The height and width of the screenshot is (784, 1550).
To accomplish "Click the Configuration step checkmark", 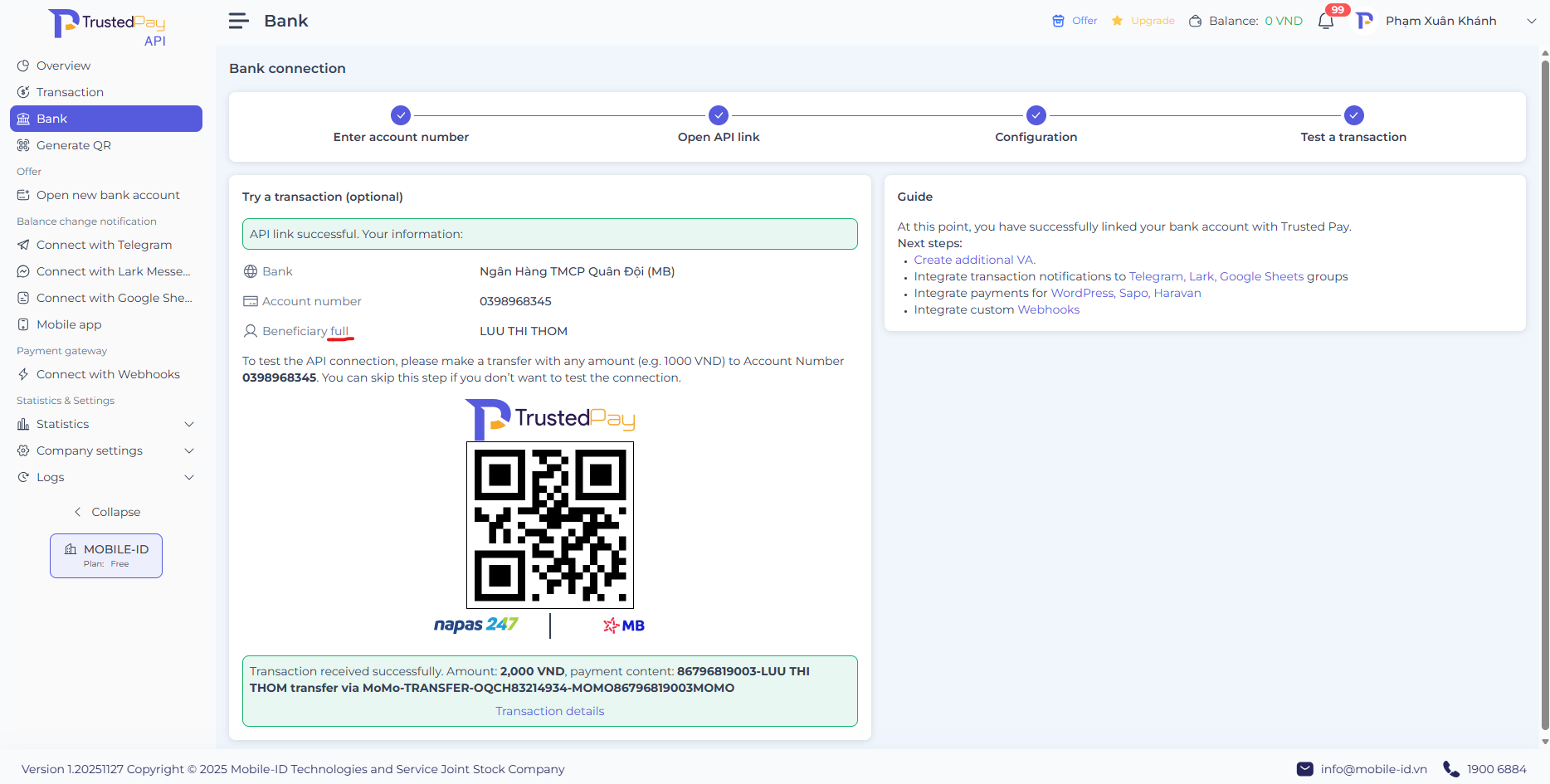I will (1036, 115).
